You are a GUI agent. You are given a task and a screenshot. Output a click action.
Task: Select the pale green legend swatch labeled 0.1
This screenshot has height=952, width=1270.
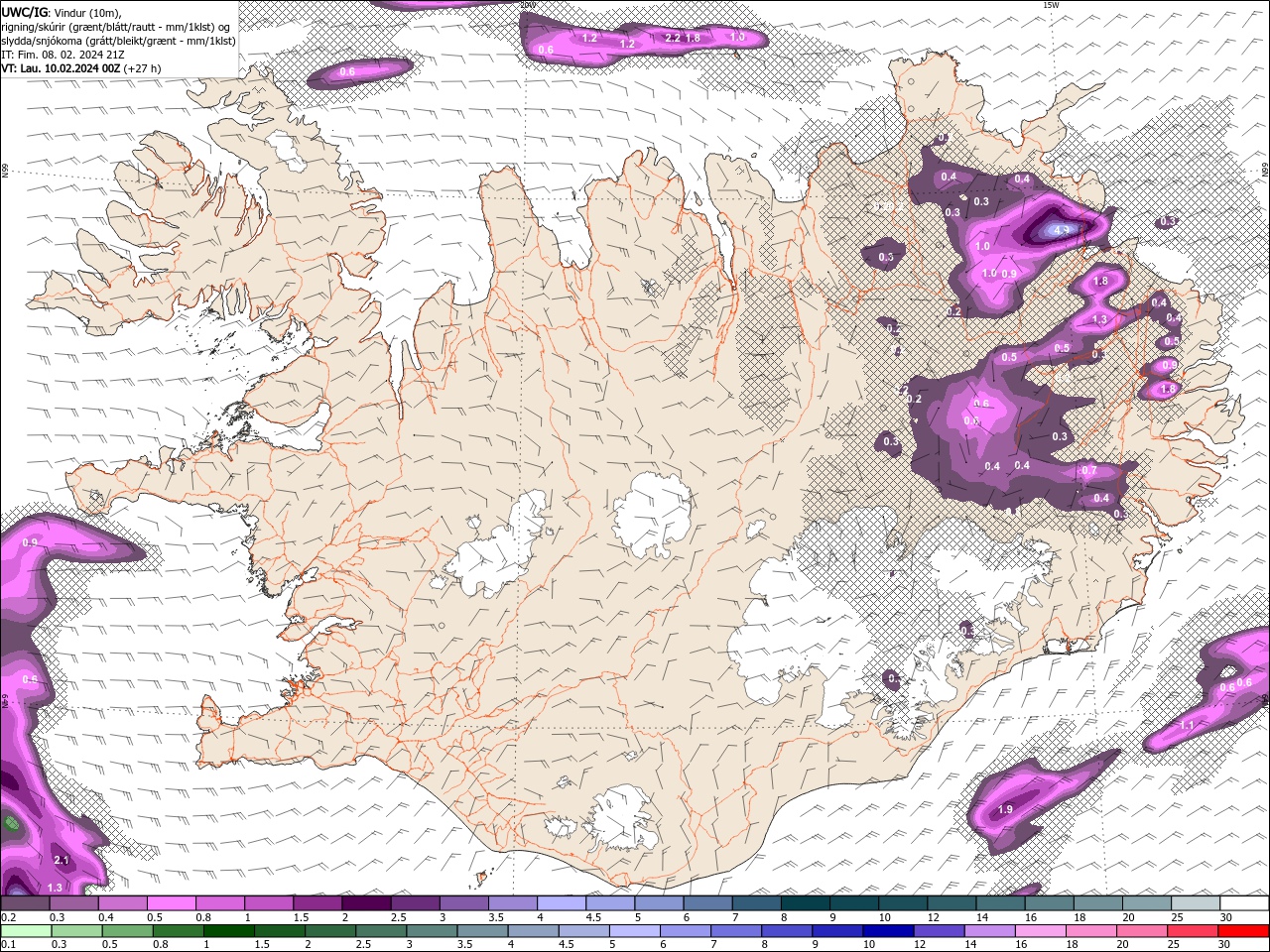(x=26, y=931)
